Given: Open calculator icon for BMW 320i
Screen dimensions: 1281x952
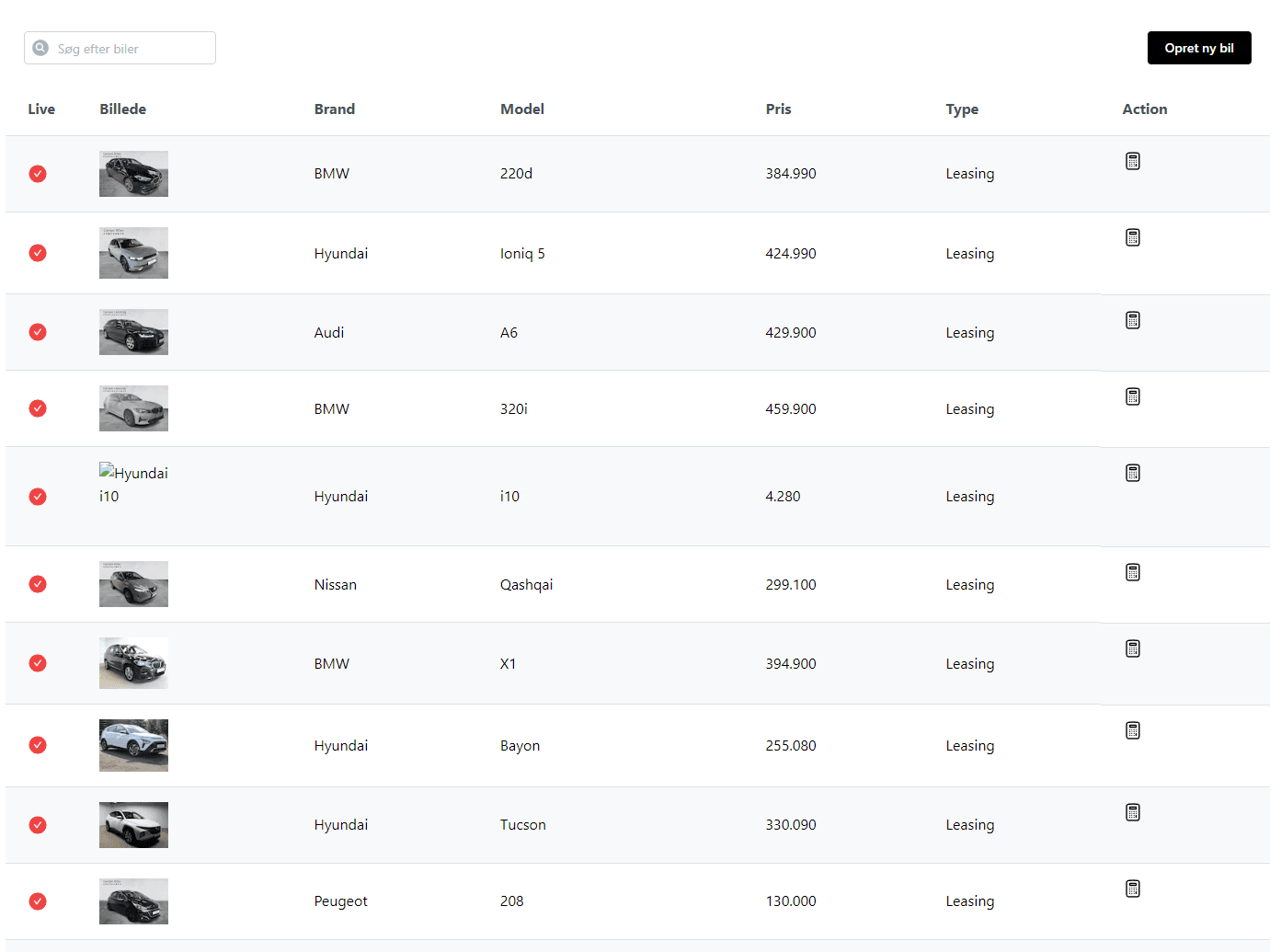Looking at the screenshot, I should coord(1133,396).
